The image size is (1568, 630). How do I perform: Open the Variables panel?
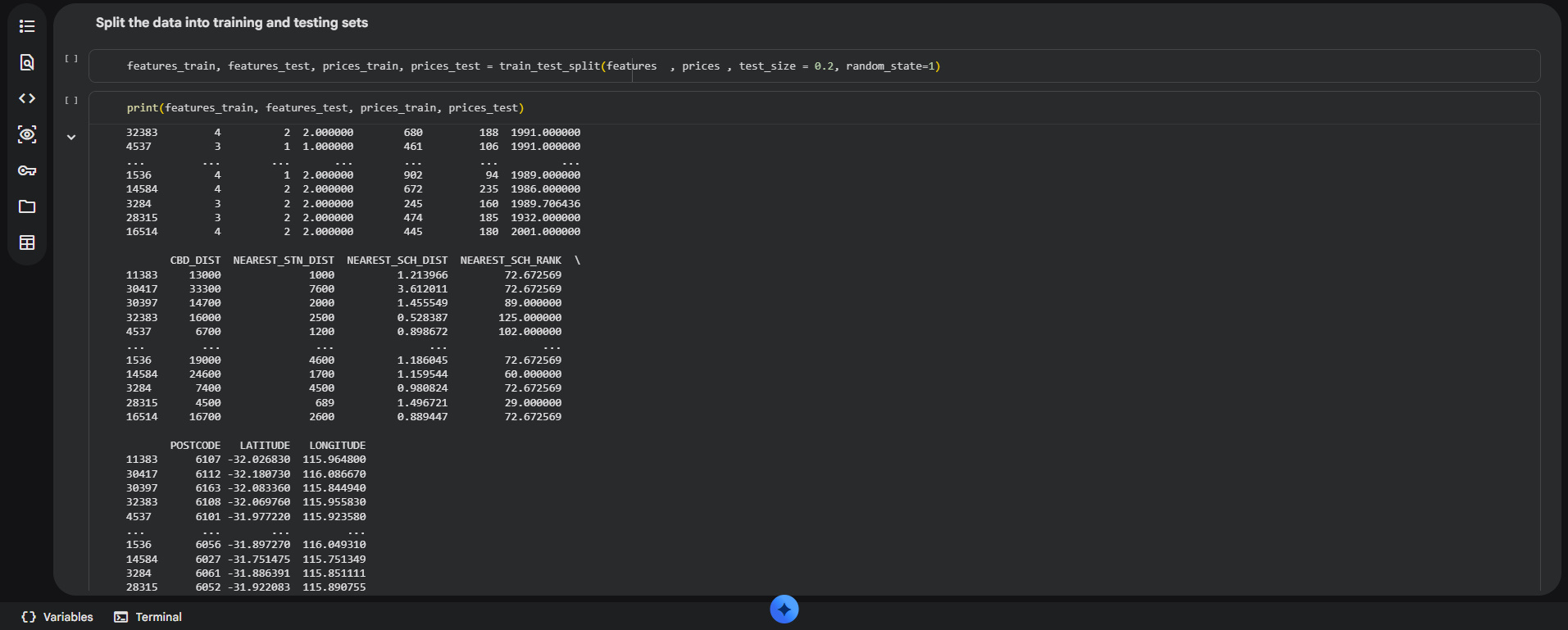pos(57,617)
